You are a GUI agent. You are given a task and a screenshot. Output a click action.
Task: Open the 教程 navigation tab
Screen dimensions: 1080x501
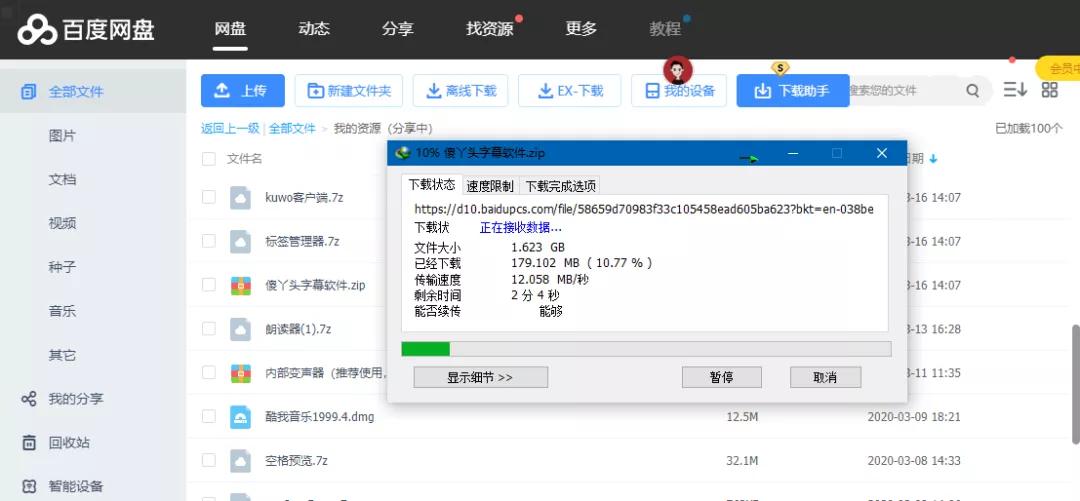[665, 29]
